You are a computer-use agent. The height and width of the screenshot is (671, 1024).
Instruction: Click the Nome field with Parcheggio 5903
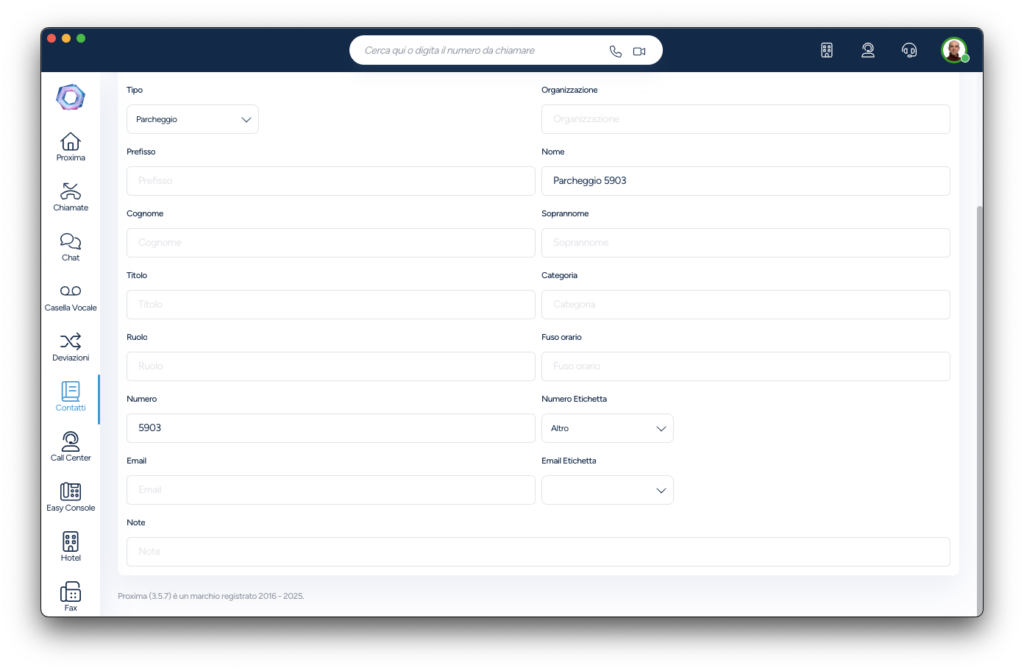745,181
